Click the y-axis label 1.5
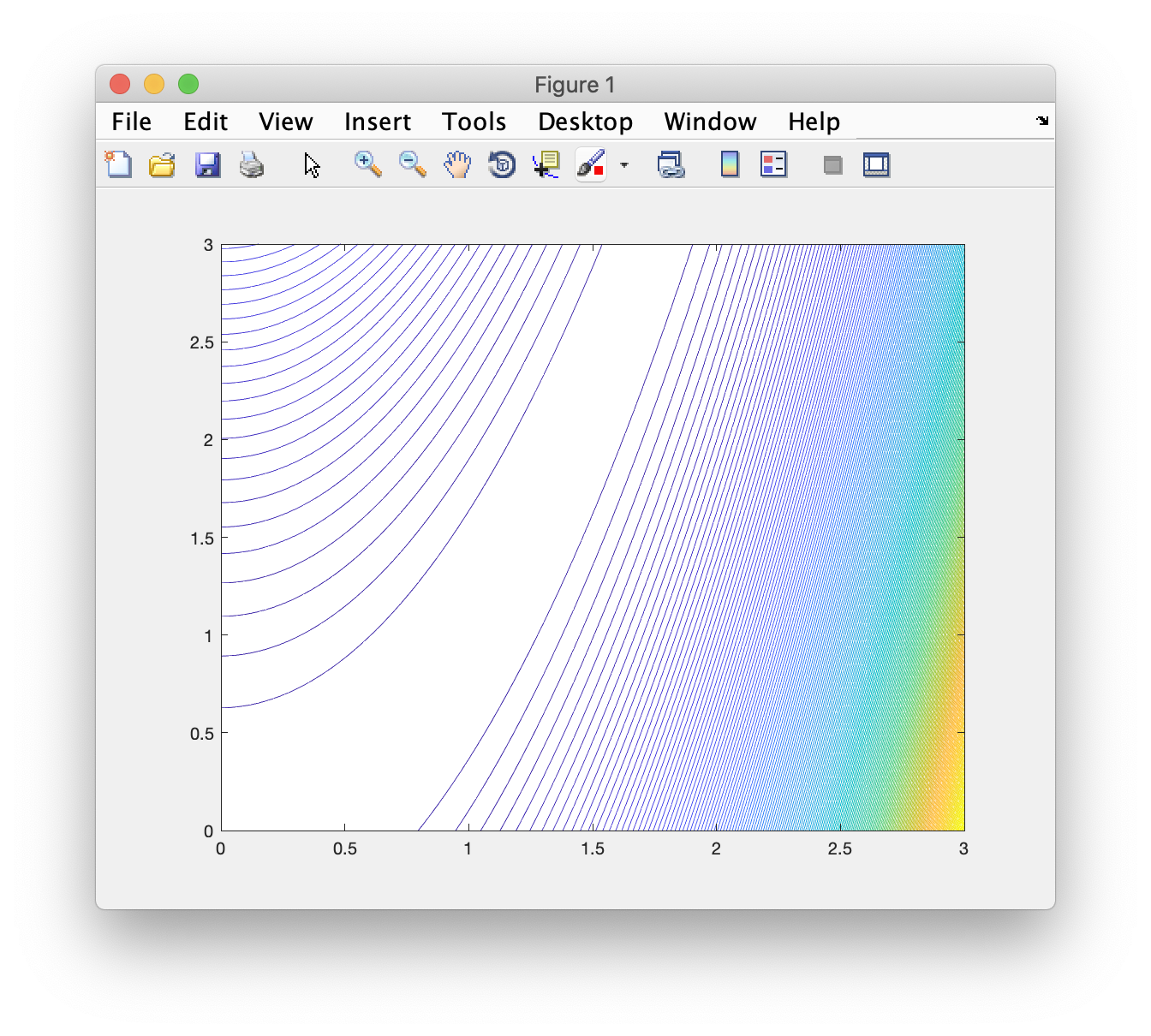The height and width of the screenshot is (1036, 1151). click(201, 538)
